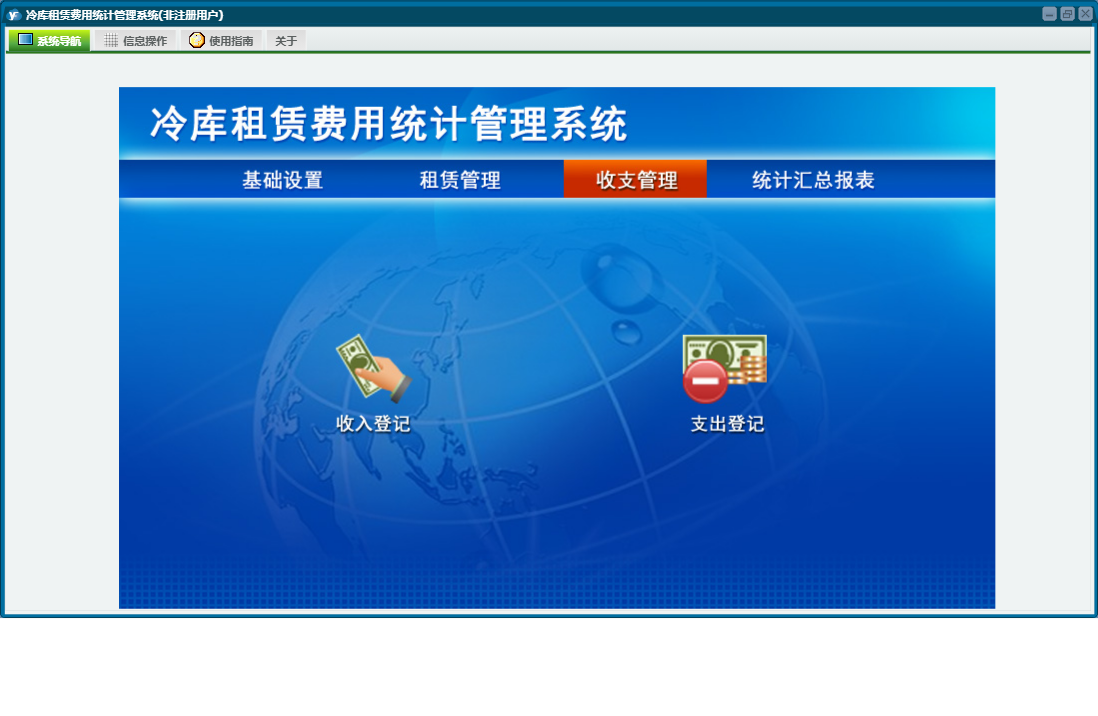Open the 信息操作 menu label
The width and height of the screenshot is (1098, 716).
[x=145, y=41]
